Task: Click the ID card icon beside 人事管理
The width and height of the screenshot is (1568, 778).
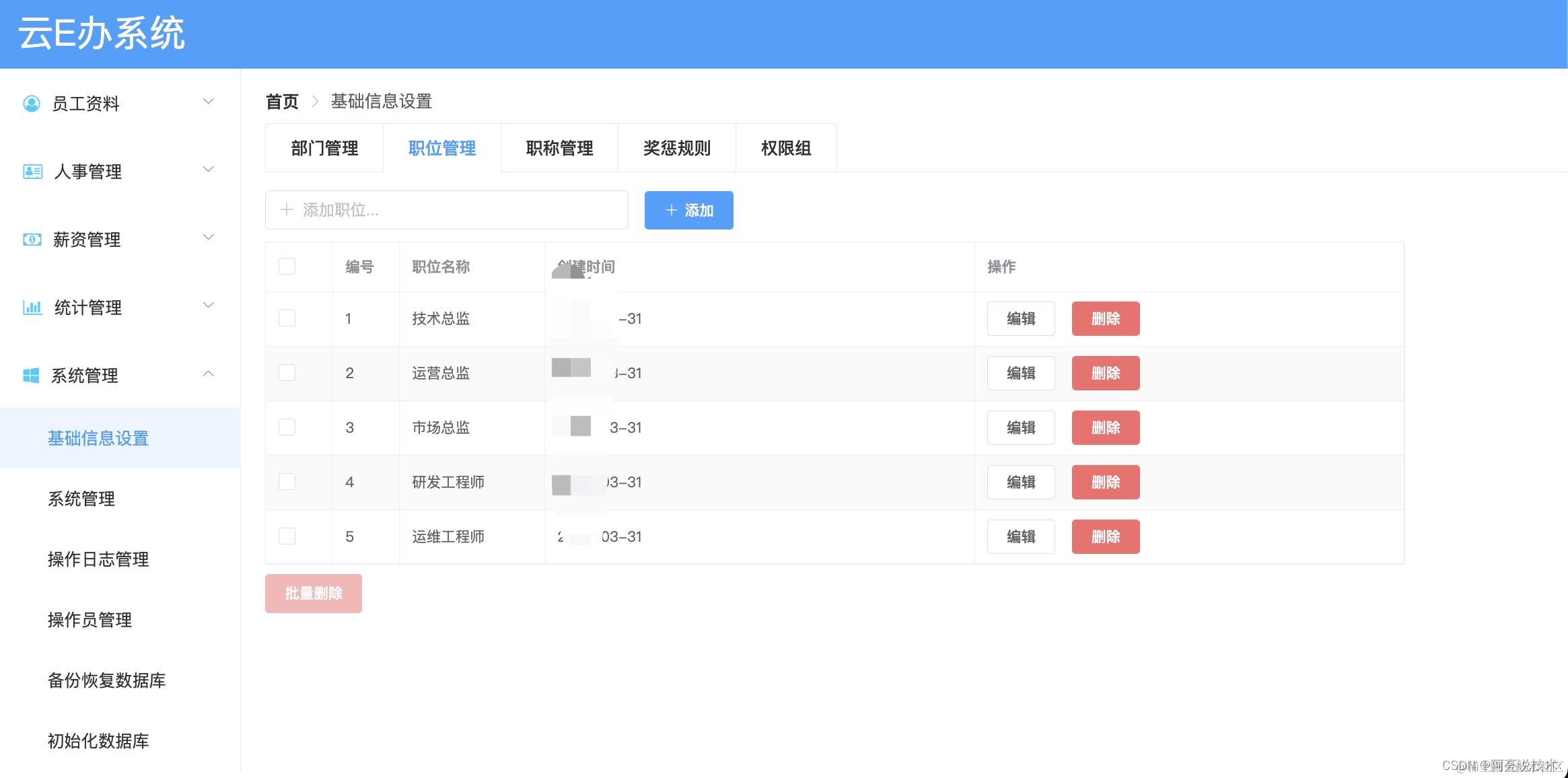Action: click(x=32, y=171)
